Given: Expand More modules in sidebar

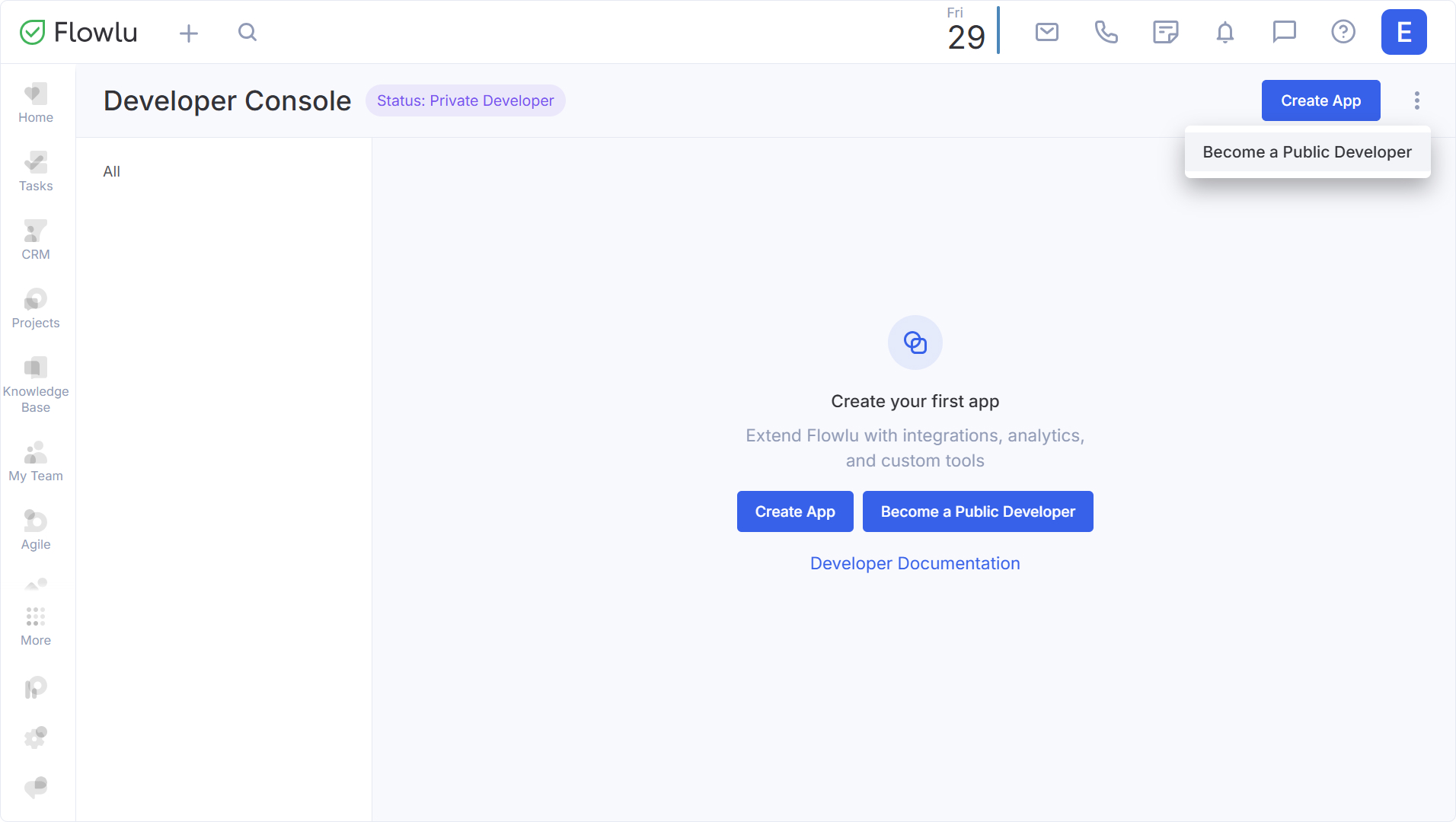Looking at the screenshot, I should click(36, 626).
